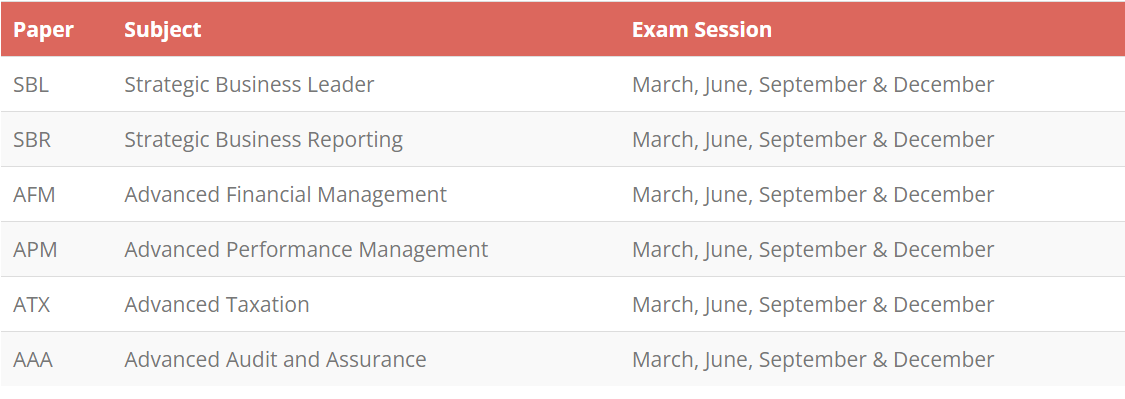This screenshot has height=399, width=1125.
Task: Click the Subject column header
Action: (163, 29)
